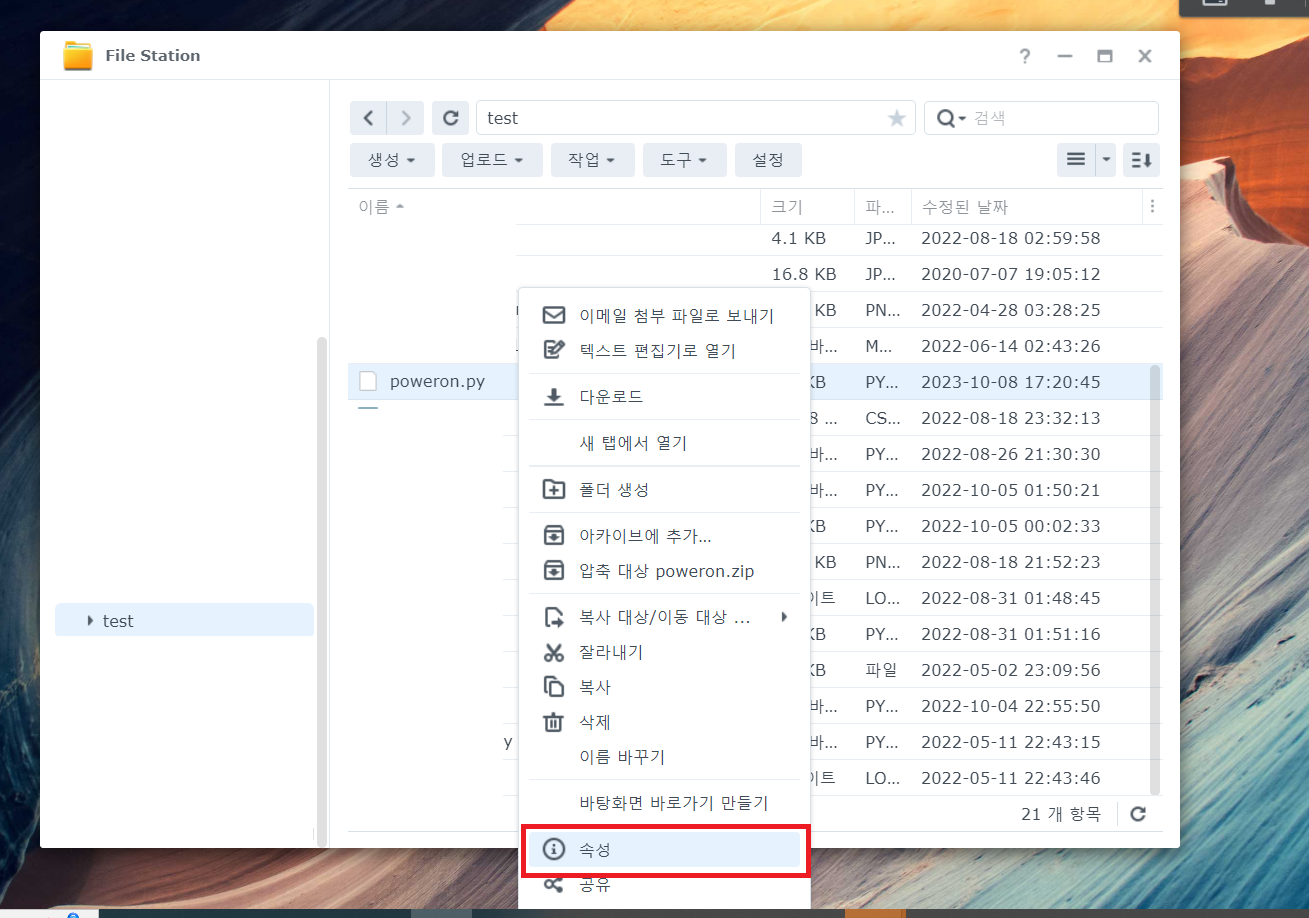Choose 텍스트 편집기로 열기 menu item
The width and height of the screenshot is (1309, 918).
[x=664, y=351]
